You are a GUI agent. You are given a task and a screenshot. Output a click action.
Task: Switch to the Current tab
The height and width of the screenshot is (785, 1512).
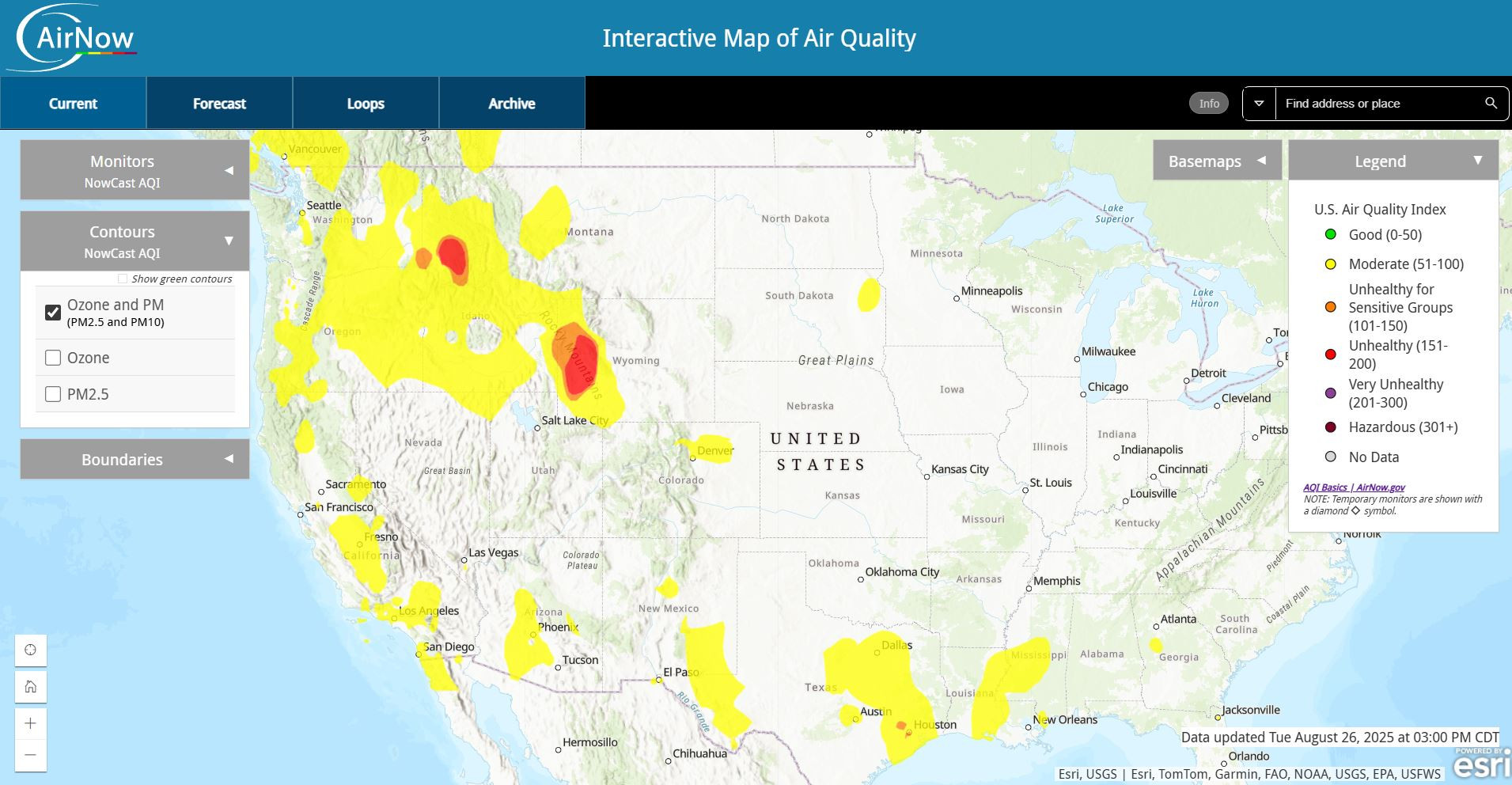point(73,103)
